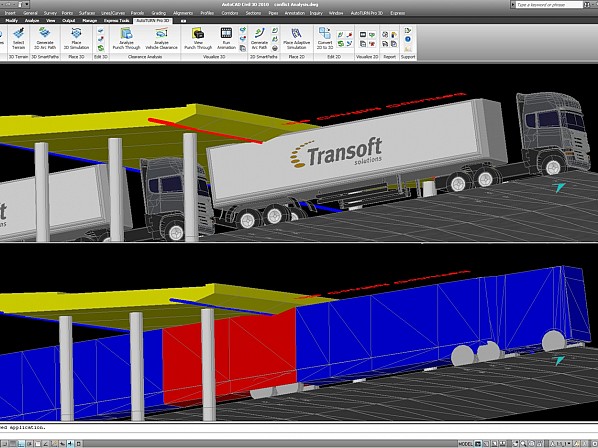The width and height of the screenshot is (598, 448).
Task: Click the red top-right icon in Edit 2D panel
Action: coord(349,35)
